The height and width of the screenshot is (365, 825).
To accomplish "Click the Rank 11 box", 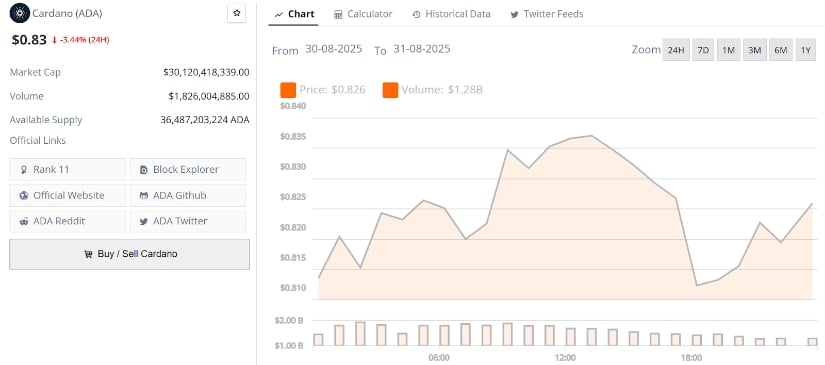I will pos(68,169).
